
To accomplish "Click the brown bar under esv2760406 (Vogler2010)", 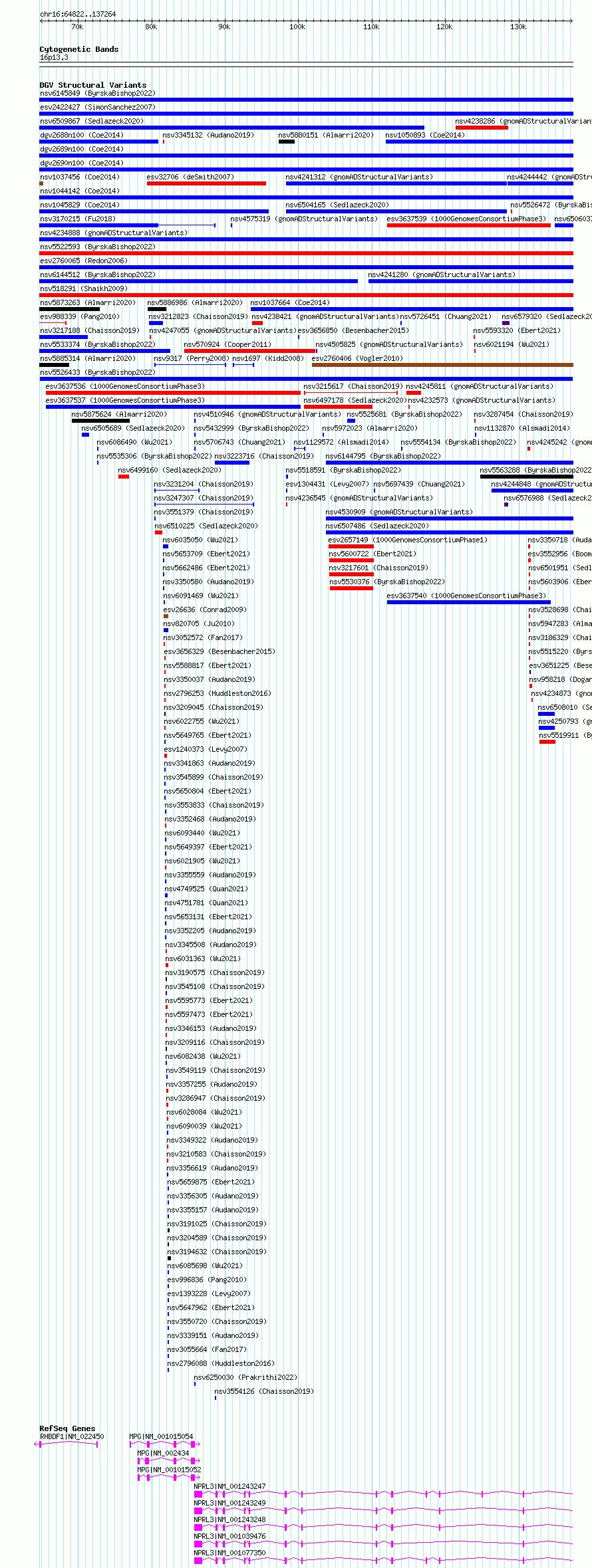I will (442, 365).
